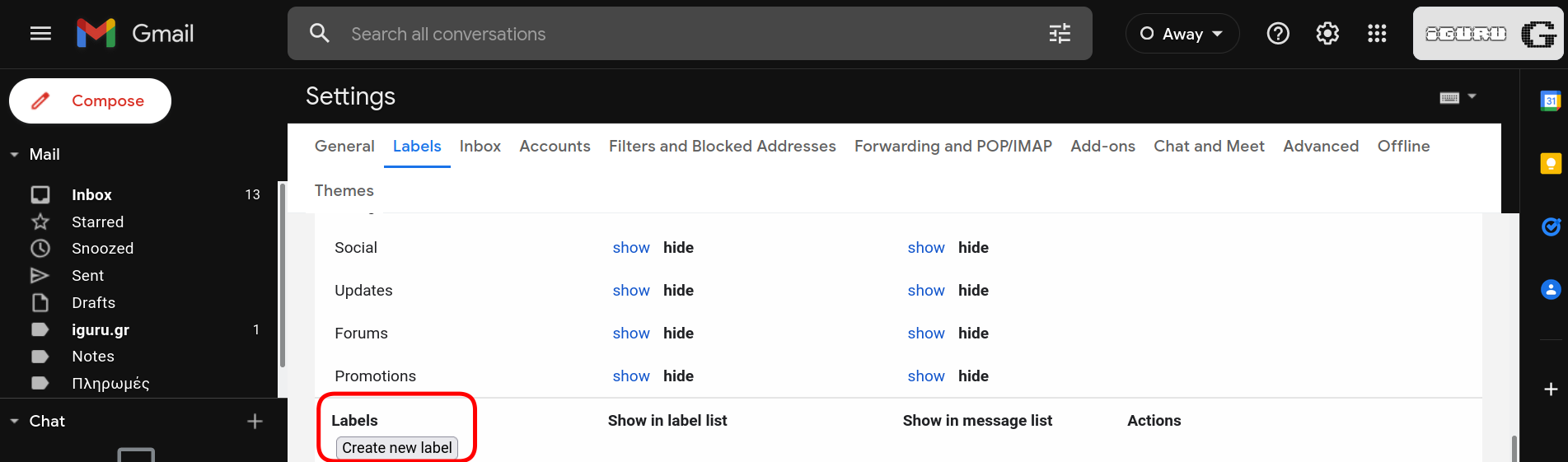1568x462 pixels.
Task: Open the Google apps grid icon
Action: pos(1377,34)
